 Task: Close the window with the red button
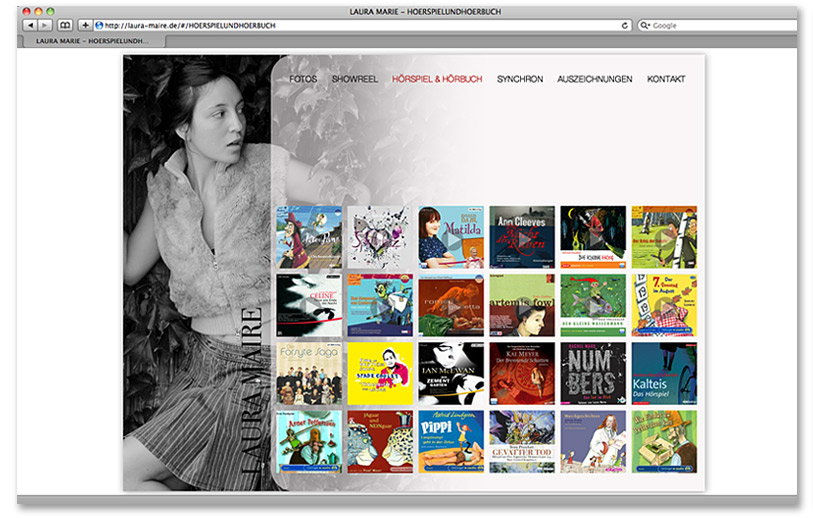(x=26, y=11)
